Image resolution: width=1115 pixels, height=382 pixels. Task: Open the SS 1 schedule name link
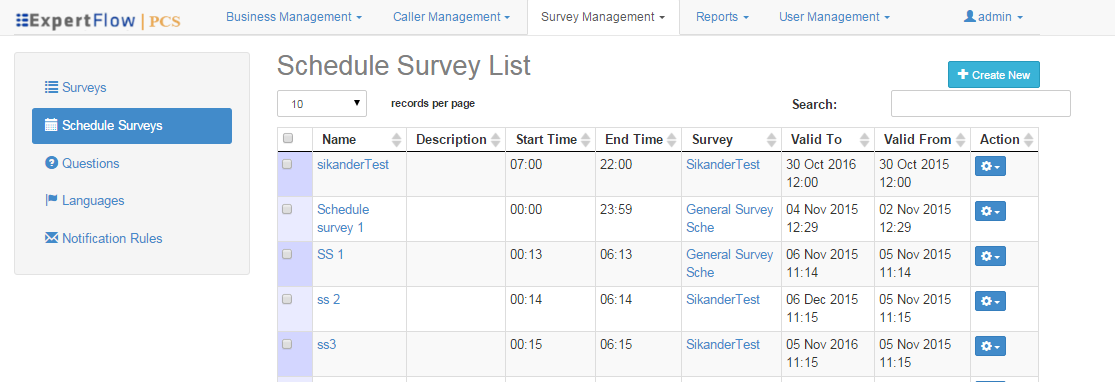[x=331, y=254]
